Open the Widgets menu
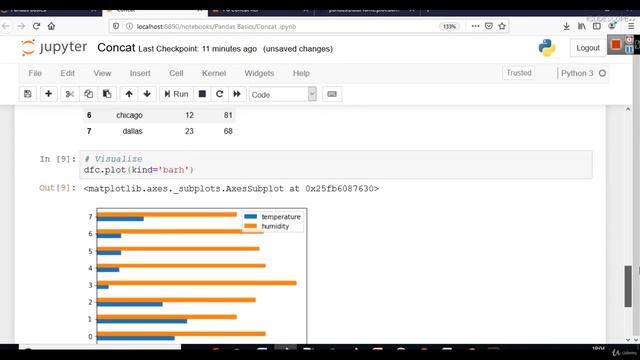The height and width of the screenshot is (360, 640). click(259, 73)
